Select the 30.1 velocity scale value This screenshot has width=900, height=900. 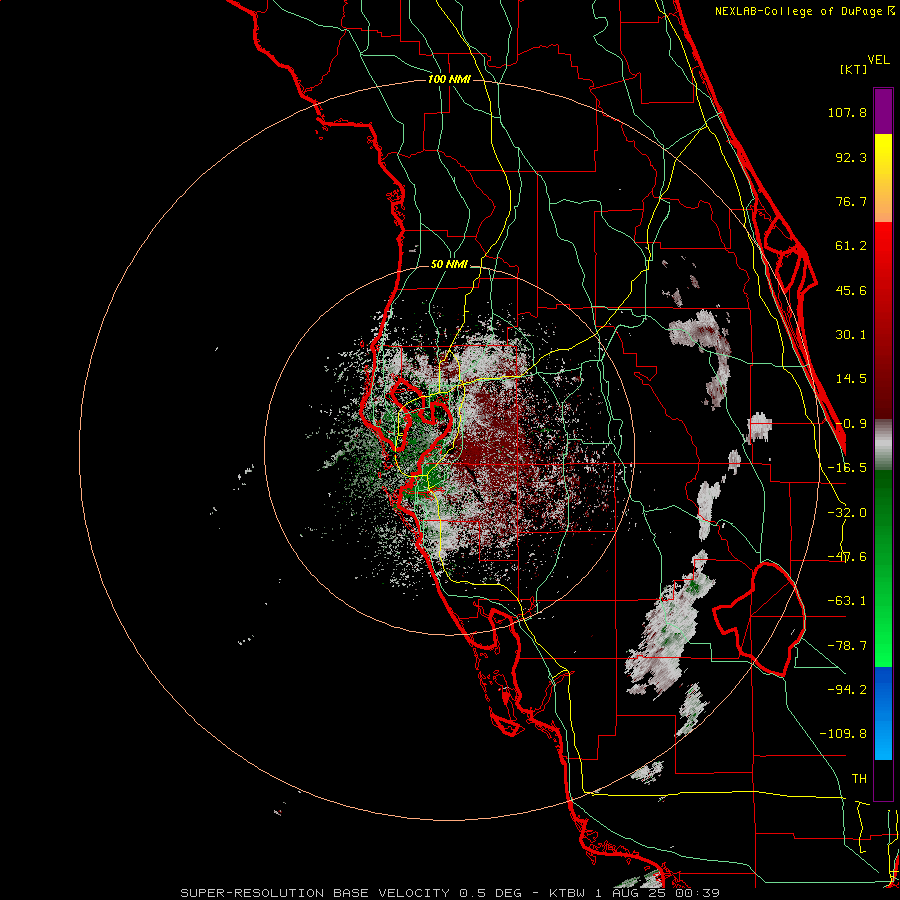[x=851, y=335]
